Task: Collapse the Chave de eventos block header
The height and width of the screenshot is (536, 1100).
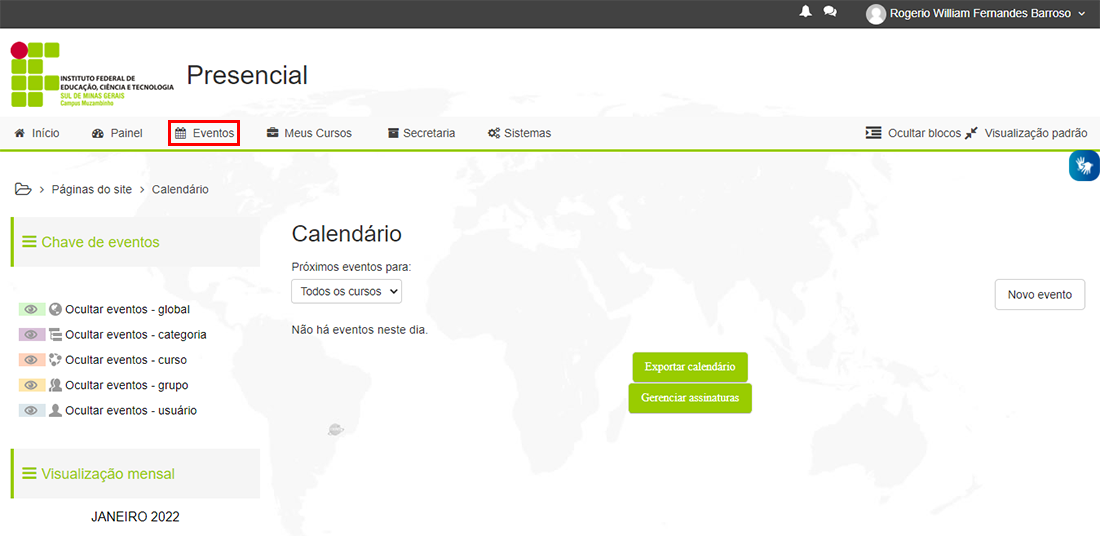Action: (x=135, y=242)
